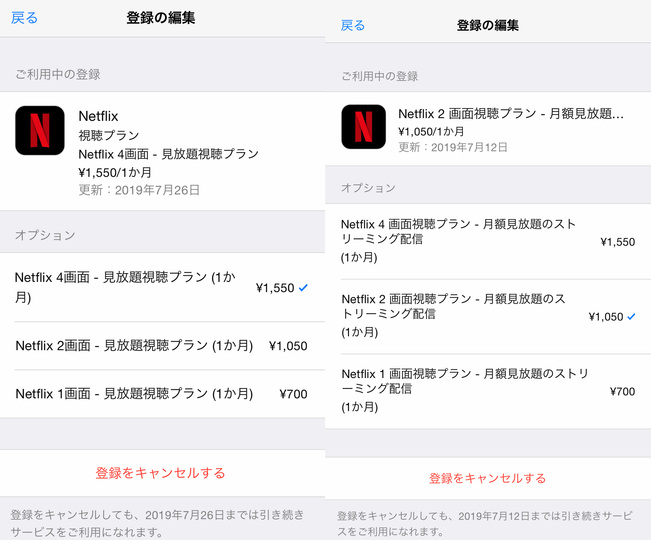Tap the Netflix app icon in left screen
The image size is (651, 540).
coord(40,130)
